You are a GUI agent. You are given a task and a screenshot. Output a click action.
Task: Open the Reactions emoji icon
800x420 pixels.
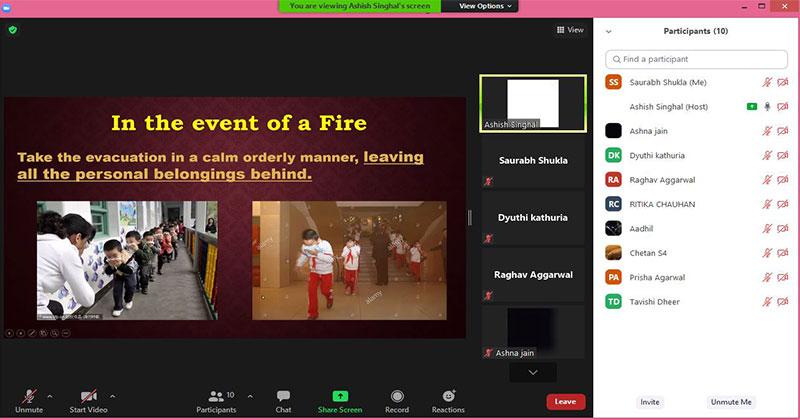[448, 396]
